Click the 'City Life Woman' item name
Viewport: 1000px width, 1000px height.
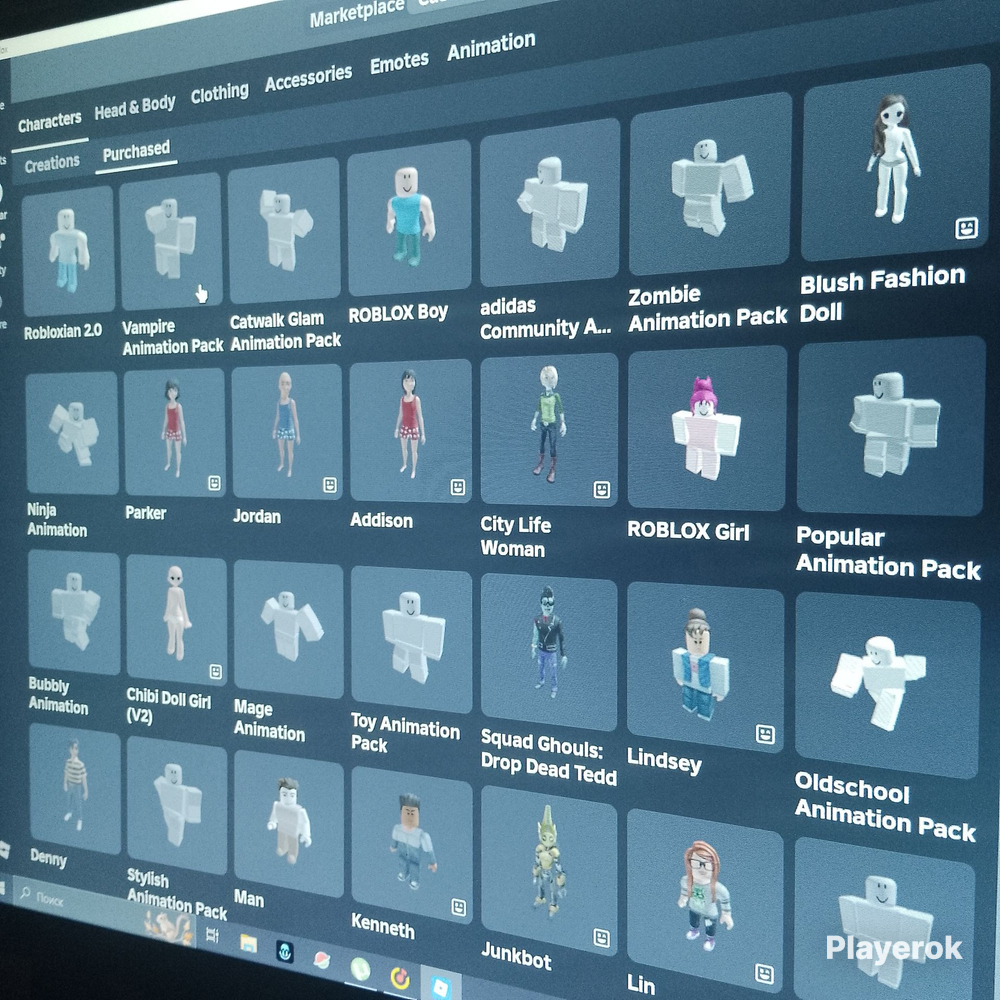pos(515,536)
